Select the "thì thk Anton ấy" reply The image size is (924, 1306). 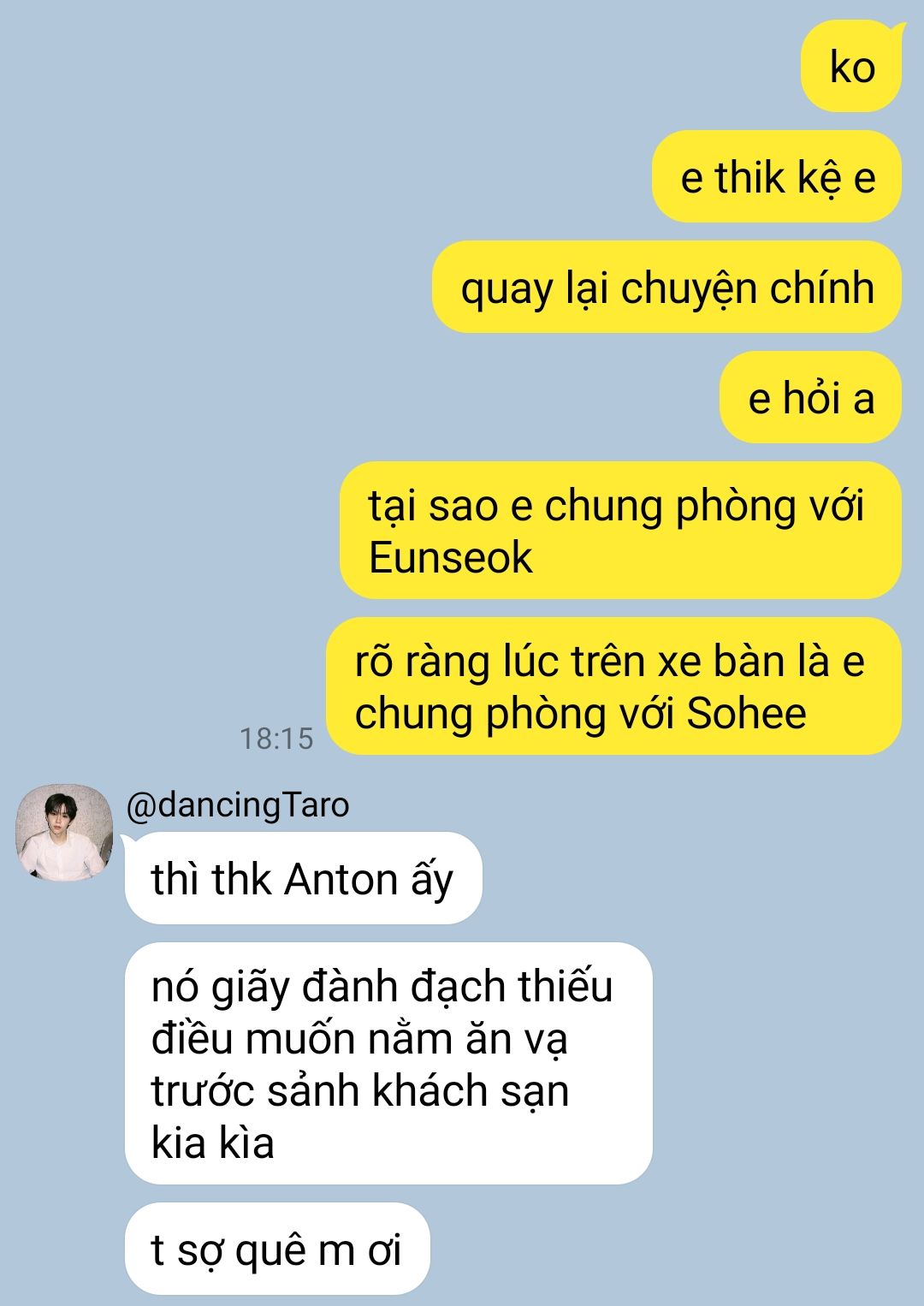click(304, 879)
